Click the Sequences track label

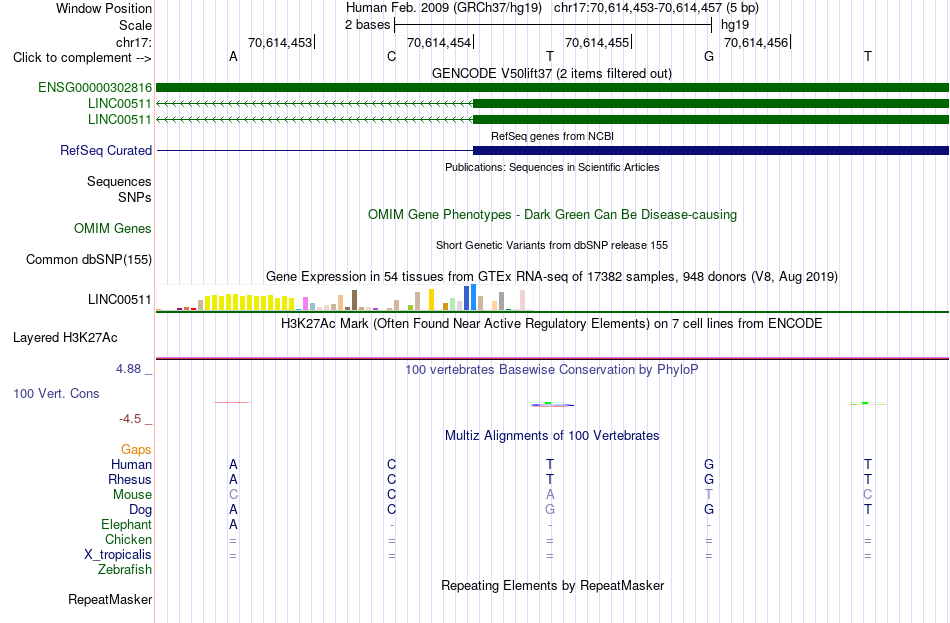click(119, 181)
